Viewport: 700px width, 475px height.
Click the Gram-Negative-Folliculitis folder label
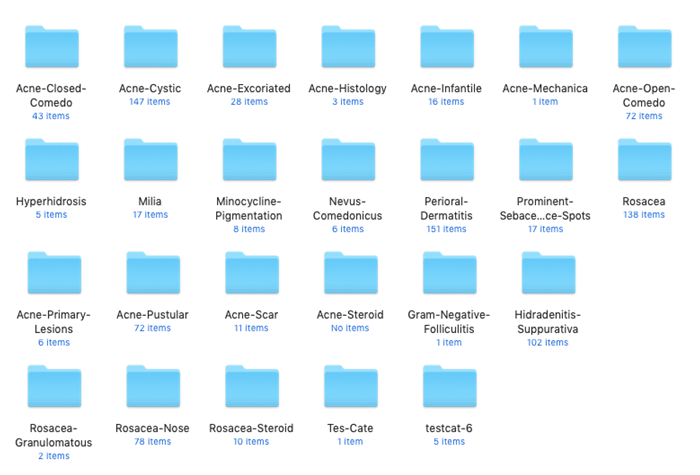449,322
